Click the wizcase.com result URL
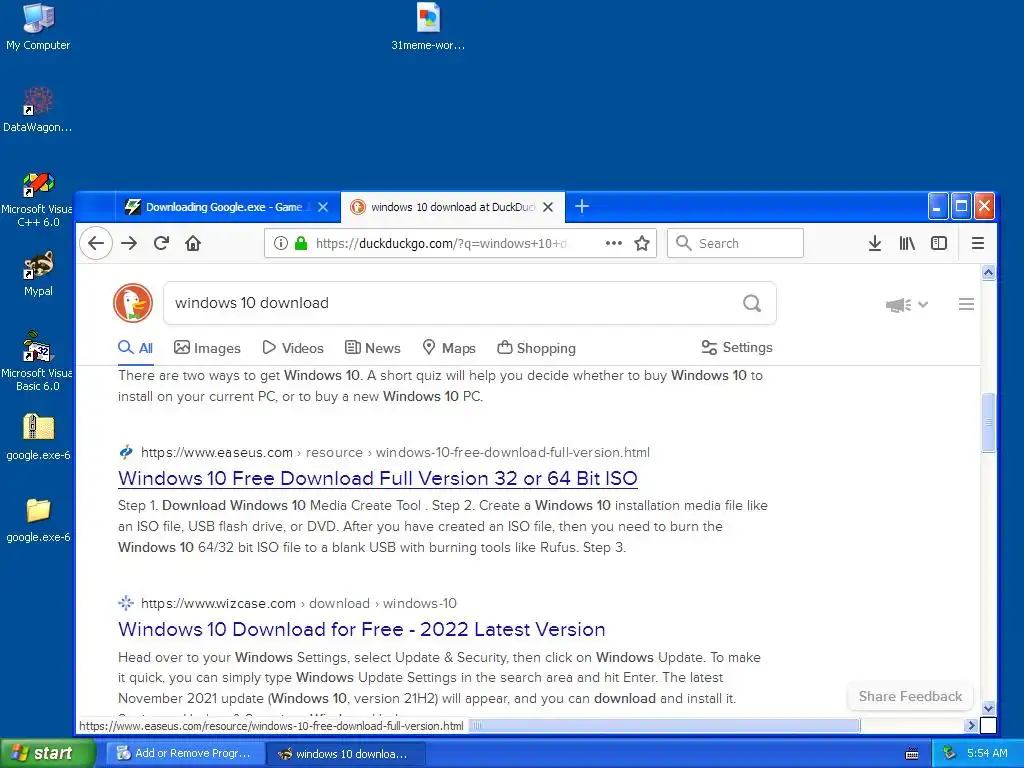Image resolution: width=1024 pixels, height=768 pixels. click(299, 603)
